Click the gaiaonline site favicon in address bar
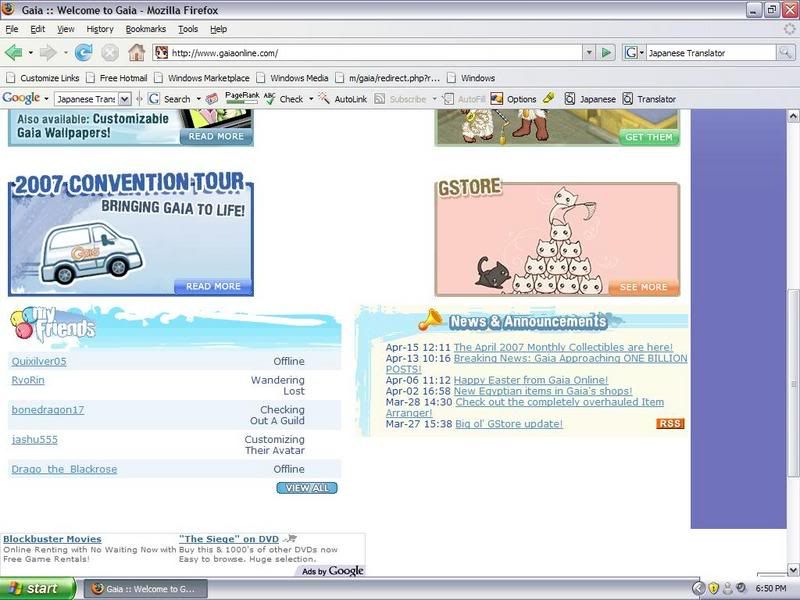This screenshot has width=800, height=600. click(162, 53)
